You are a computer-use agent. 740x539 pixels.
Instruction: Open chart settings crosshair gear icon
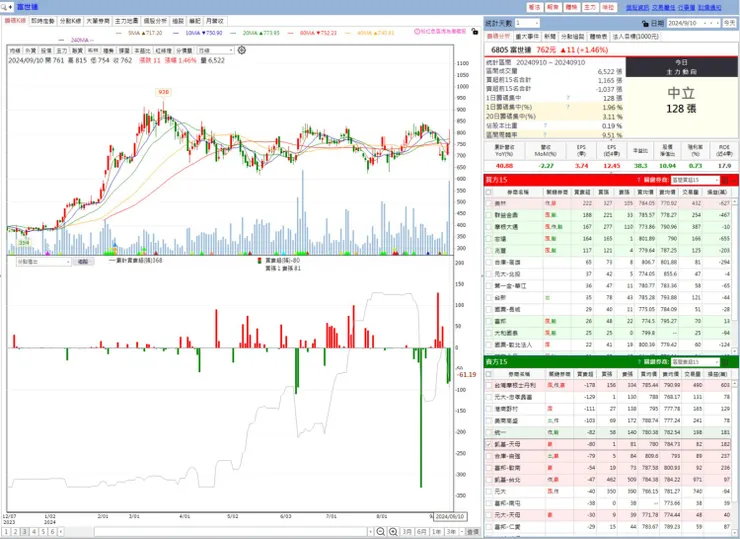[x=242, y=50]
